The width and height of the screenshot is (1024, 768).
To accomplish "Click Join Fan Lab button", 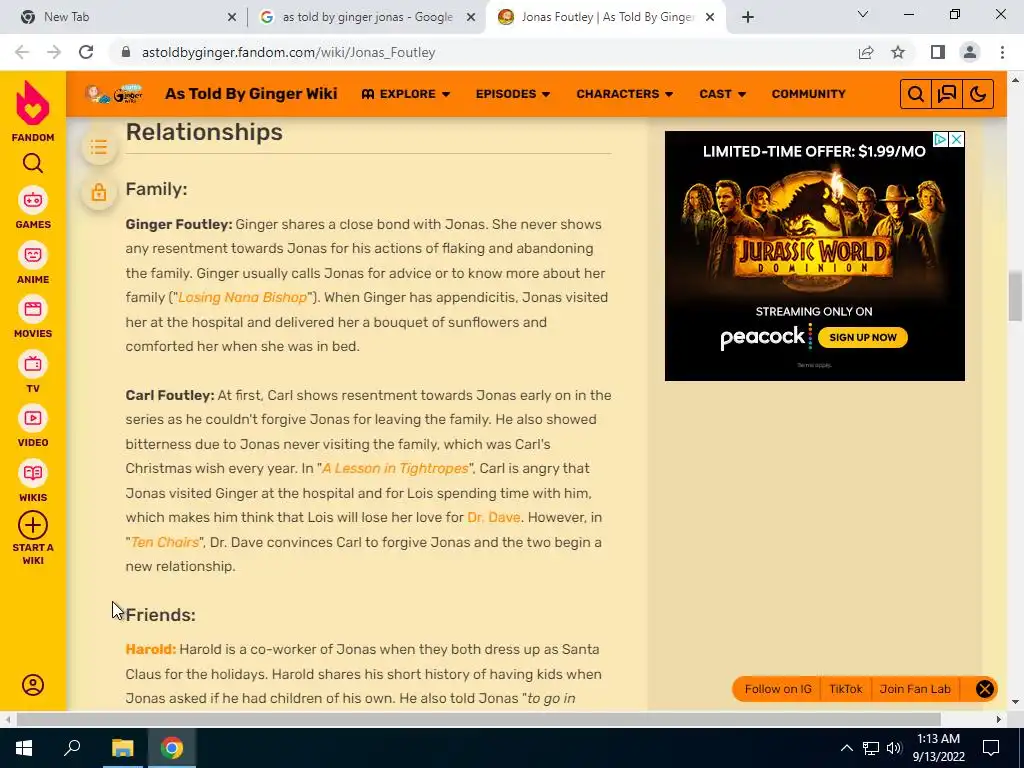I will 915,689.
